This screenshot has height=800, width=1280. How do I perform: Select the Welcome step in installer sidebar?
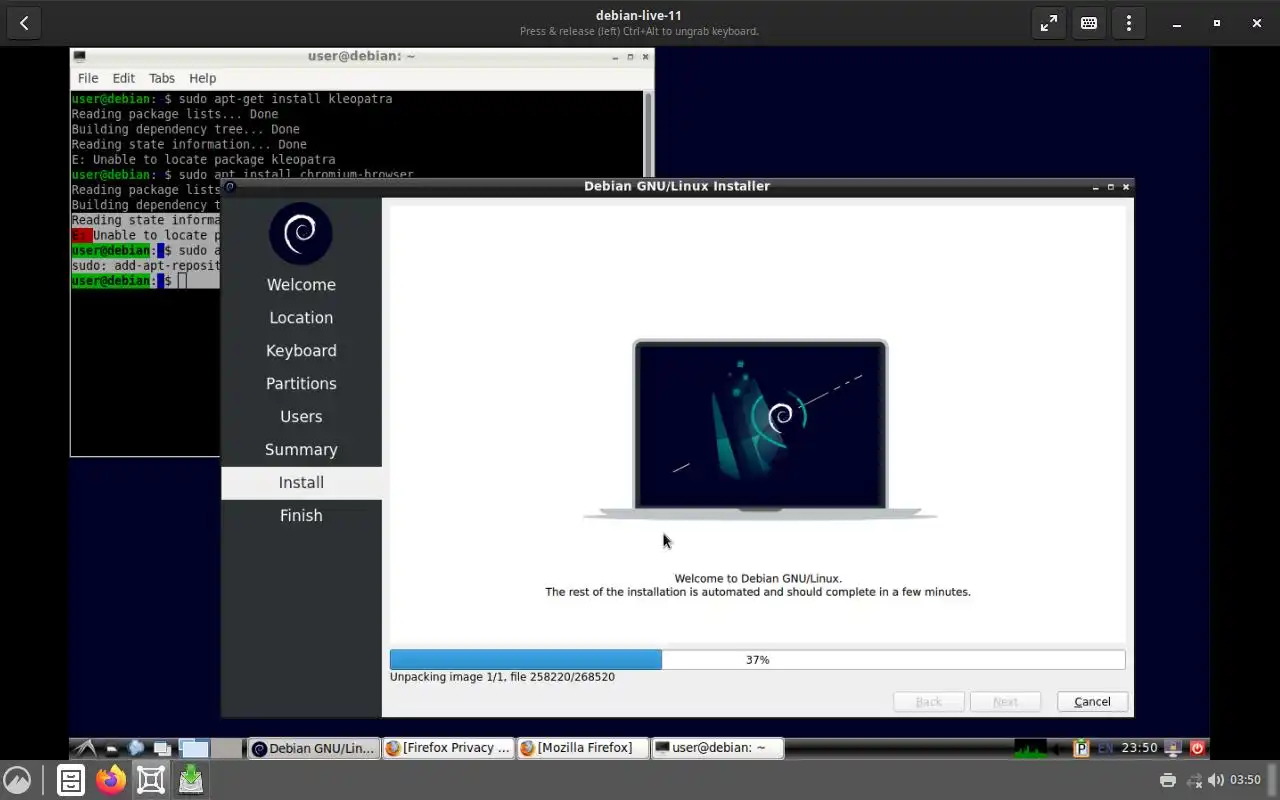click(x=301, y=285)
